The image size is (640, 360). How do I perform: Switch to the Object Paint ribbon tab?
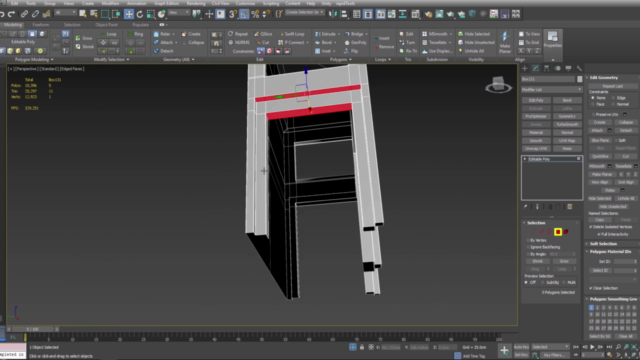(107, 25)
